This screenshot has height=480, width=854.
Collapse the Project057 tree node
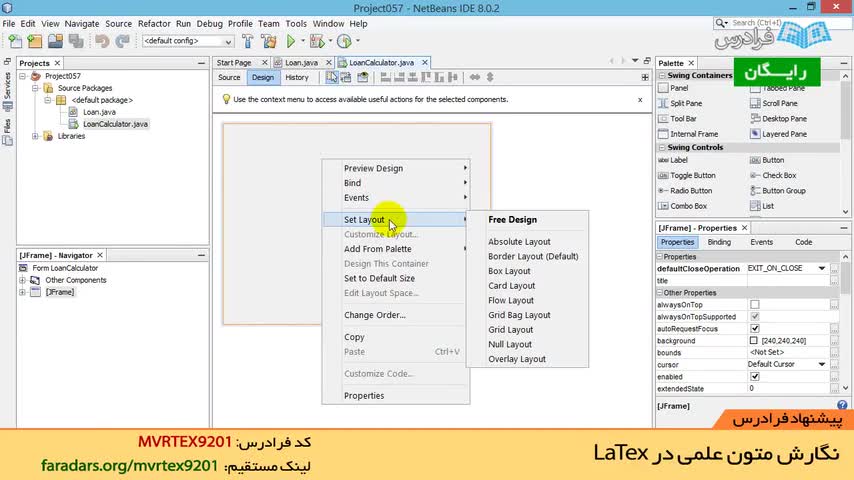(23, 76)
